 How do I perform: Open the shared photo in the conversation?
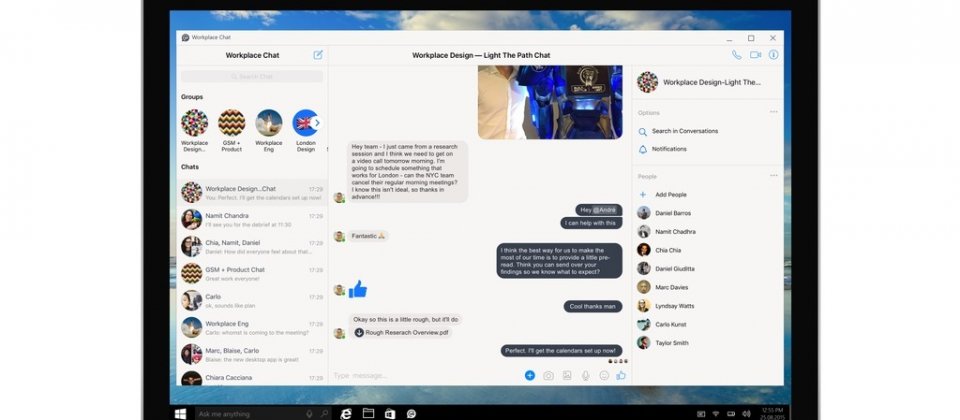click(550, 102)
